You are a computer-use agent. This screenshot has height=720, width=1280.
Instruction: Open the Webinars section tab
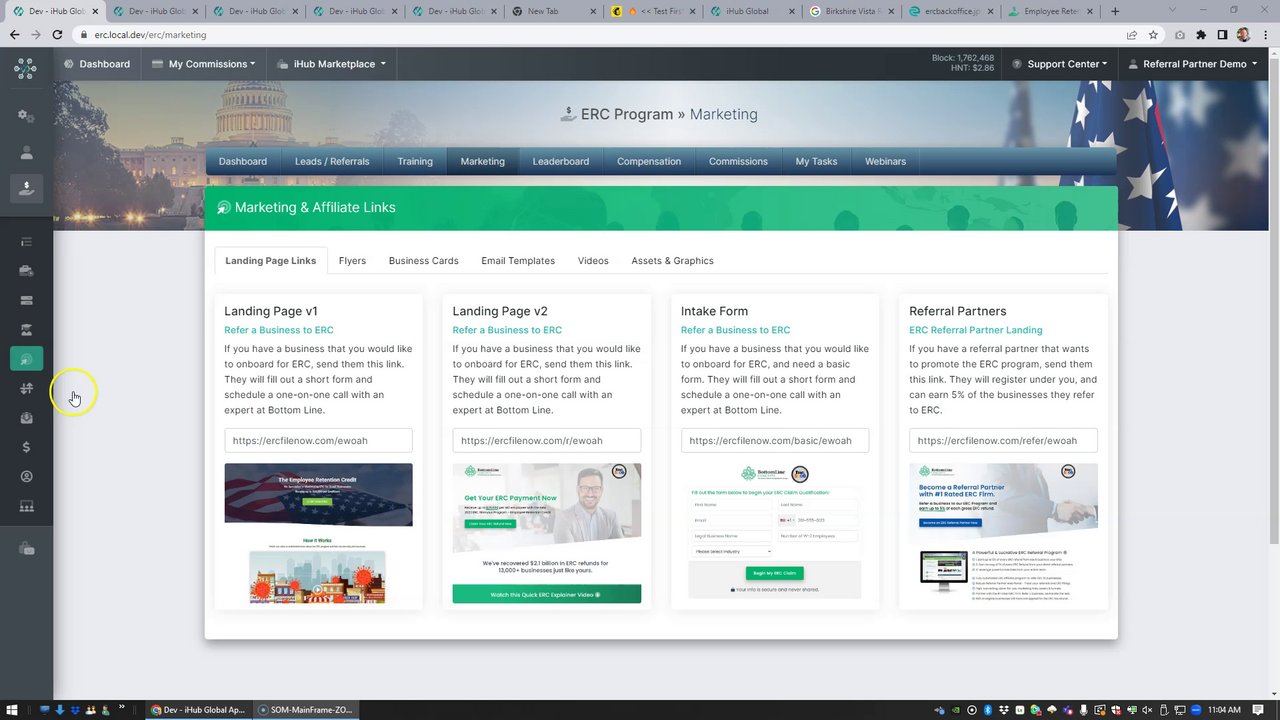[x=886, y=161]
